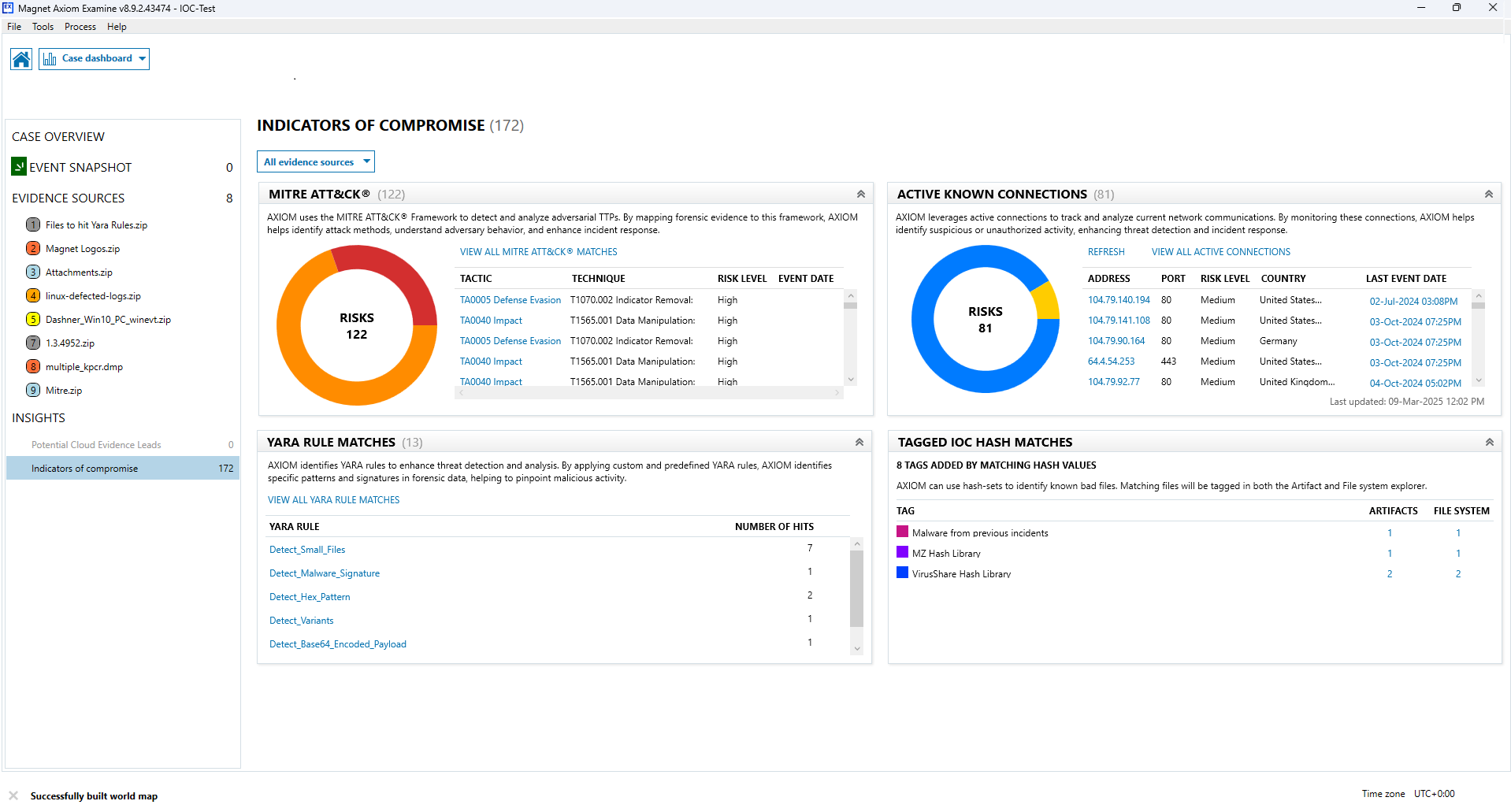Click the Home icon button
Viewport: 1511px width, 812px height.
(21, 59)
